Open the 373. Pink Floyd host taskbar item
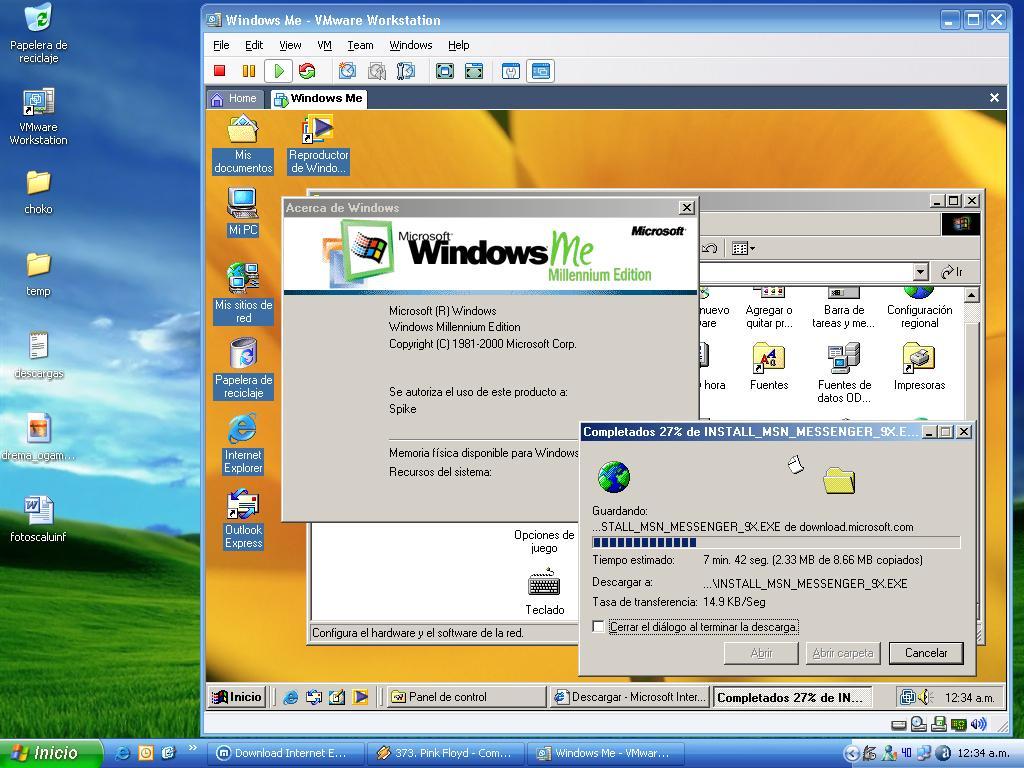The width and height of the screenshot is (1024, 768). coord(446,753)
